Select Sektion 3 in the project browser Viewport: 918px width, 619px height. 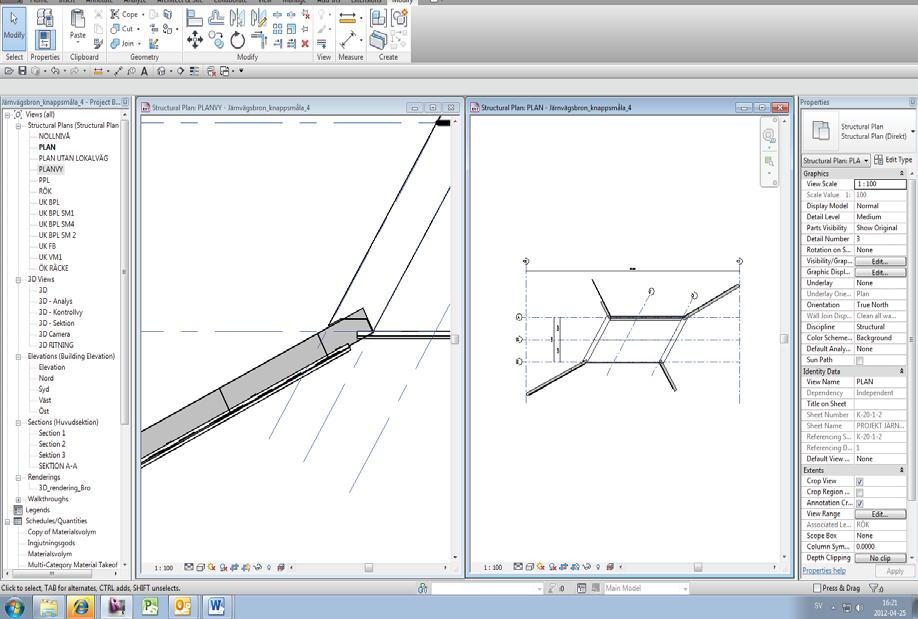pyautogui.click(x=52, y=455)
